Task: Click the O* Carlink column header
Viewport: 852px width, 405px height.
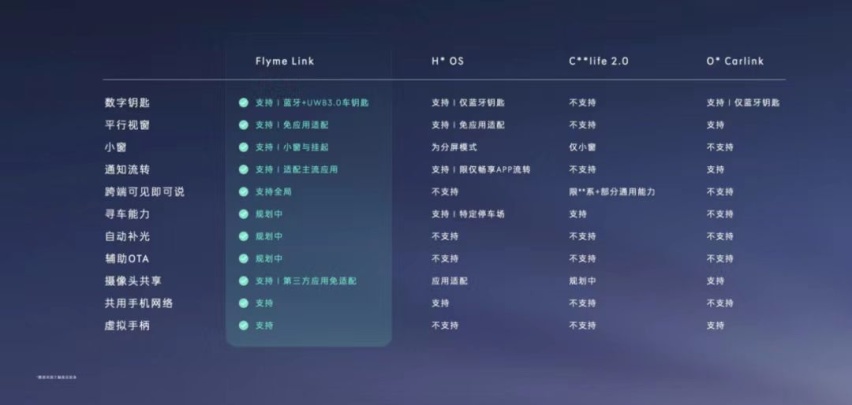Action: pyautogui.click(x=735, y=61)
